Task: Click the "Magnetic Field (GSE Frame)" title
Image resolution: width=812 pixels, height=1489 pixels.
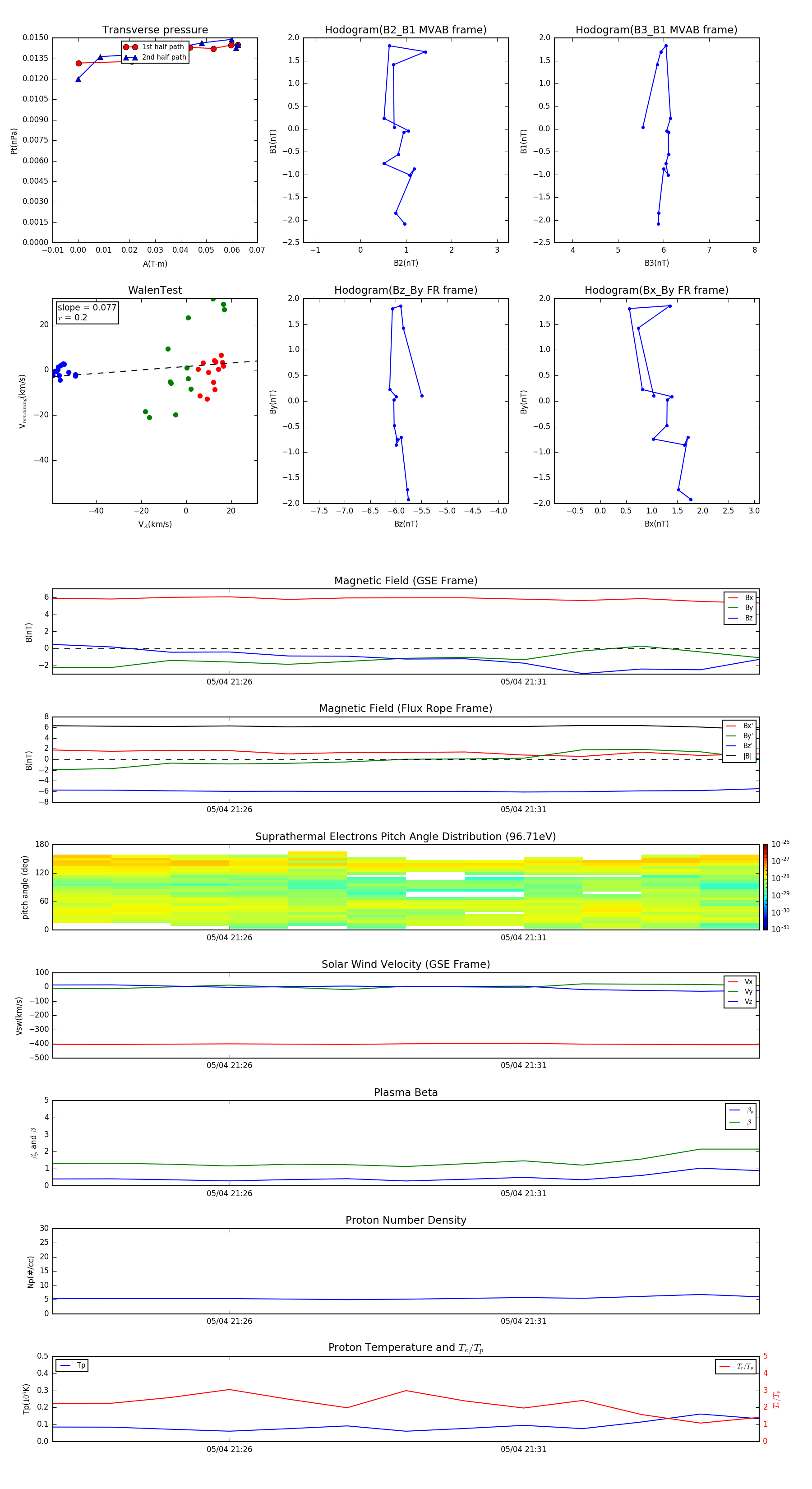Action: pos(406,581)
